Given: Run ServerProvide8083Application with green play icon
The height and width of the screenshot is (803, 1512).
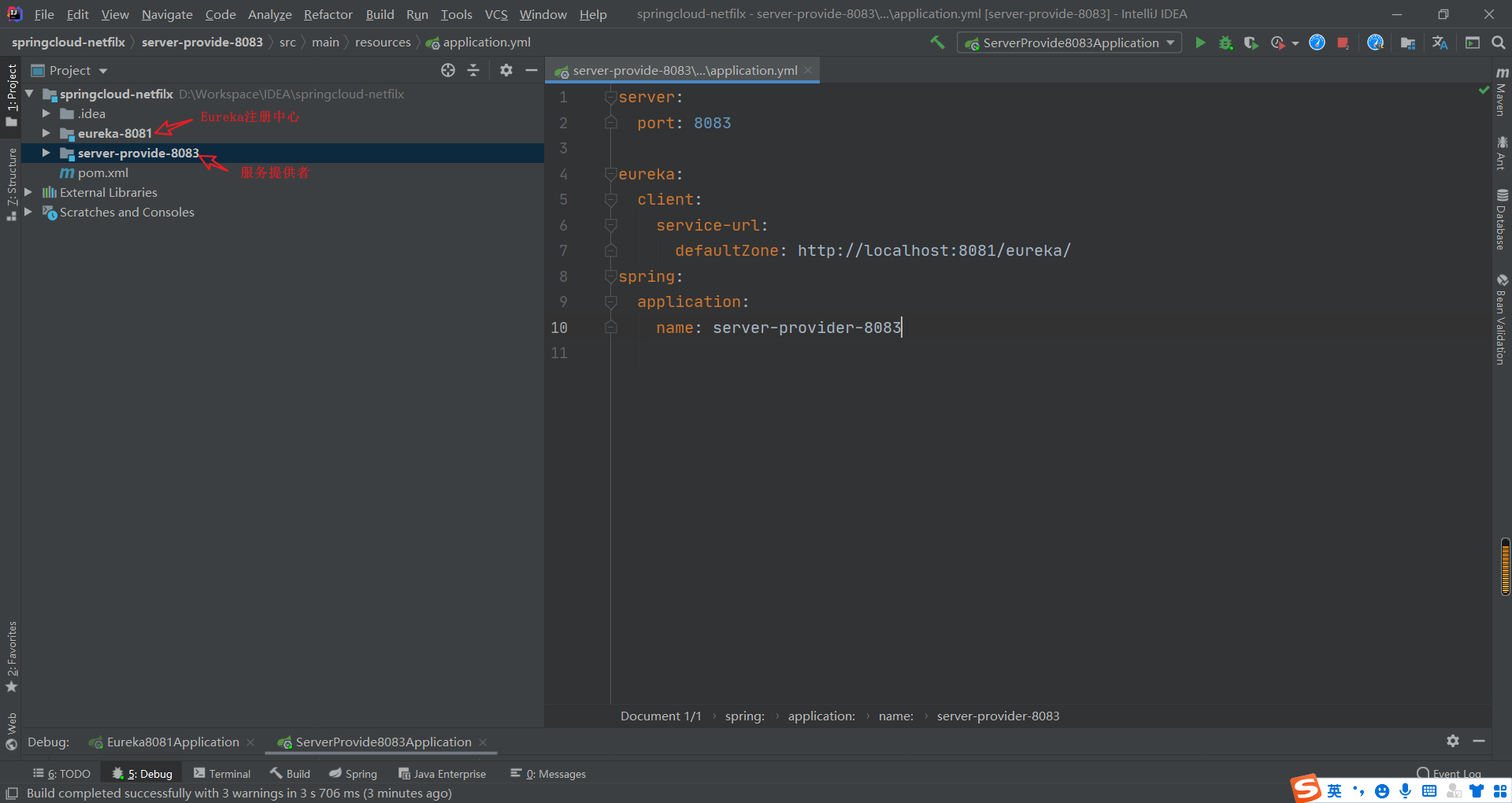Looking at the screenshot, I should 1200,43.
